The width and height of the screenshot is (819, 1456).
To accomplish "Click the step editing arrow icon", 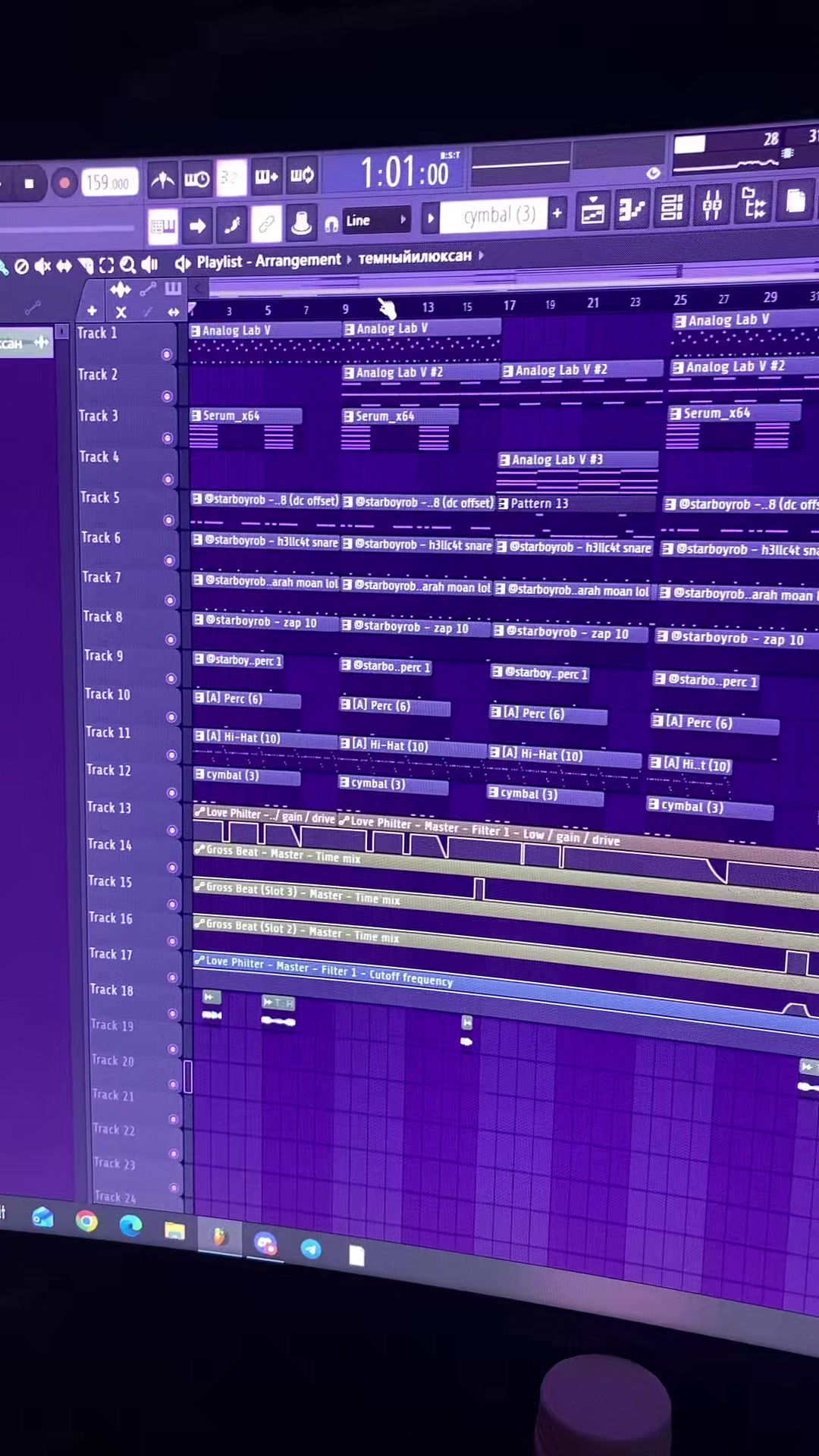I will click(197, 225).
